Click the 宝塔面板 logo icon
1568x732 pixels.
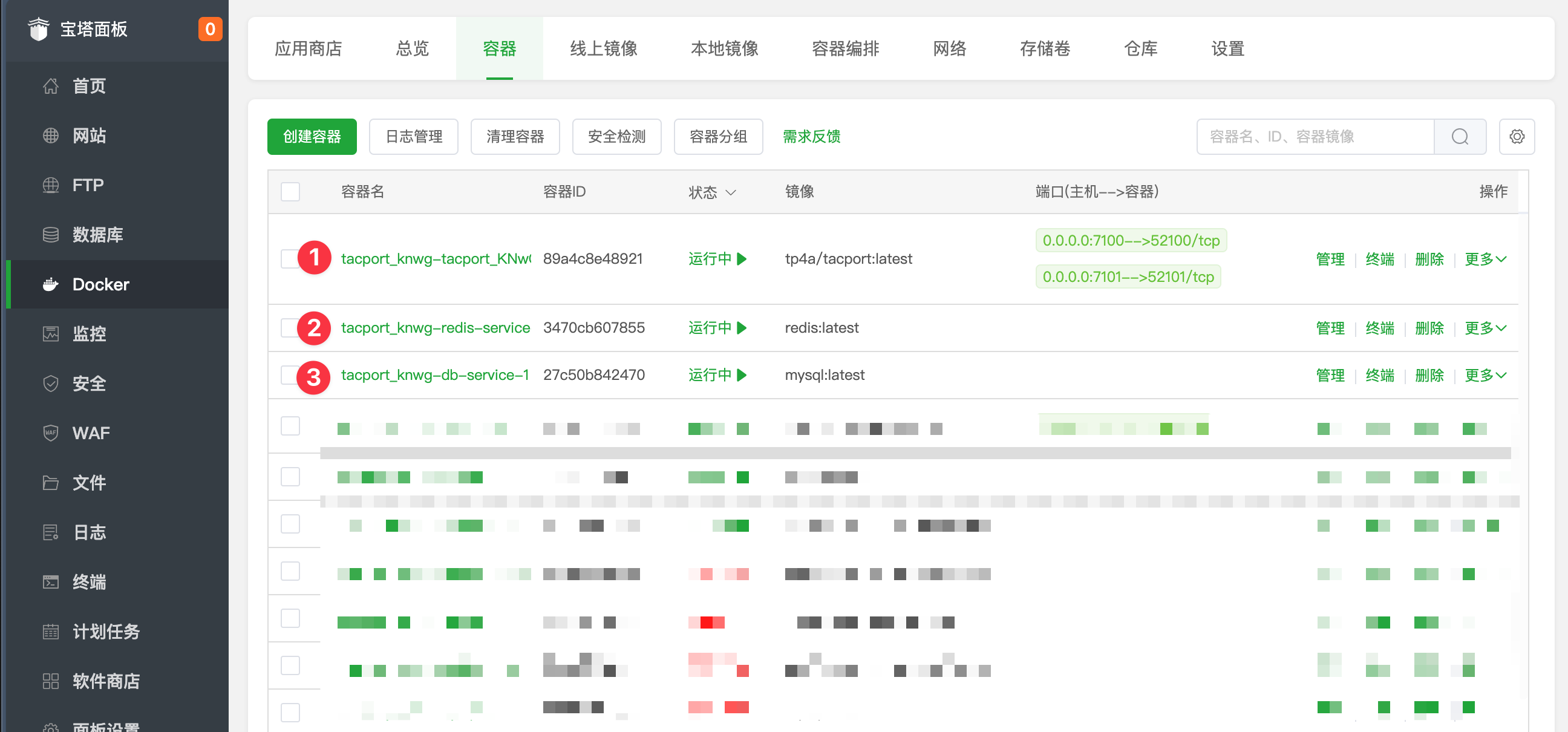(38, 29)
